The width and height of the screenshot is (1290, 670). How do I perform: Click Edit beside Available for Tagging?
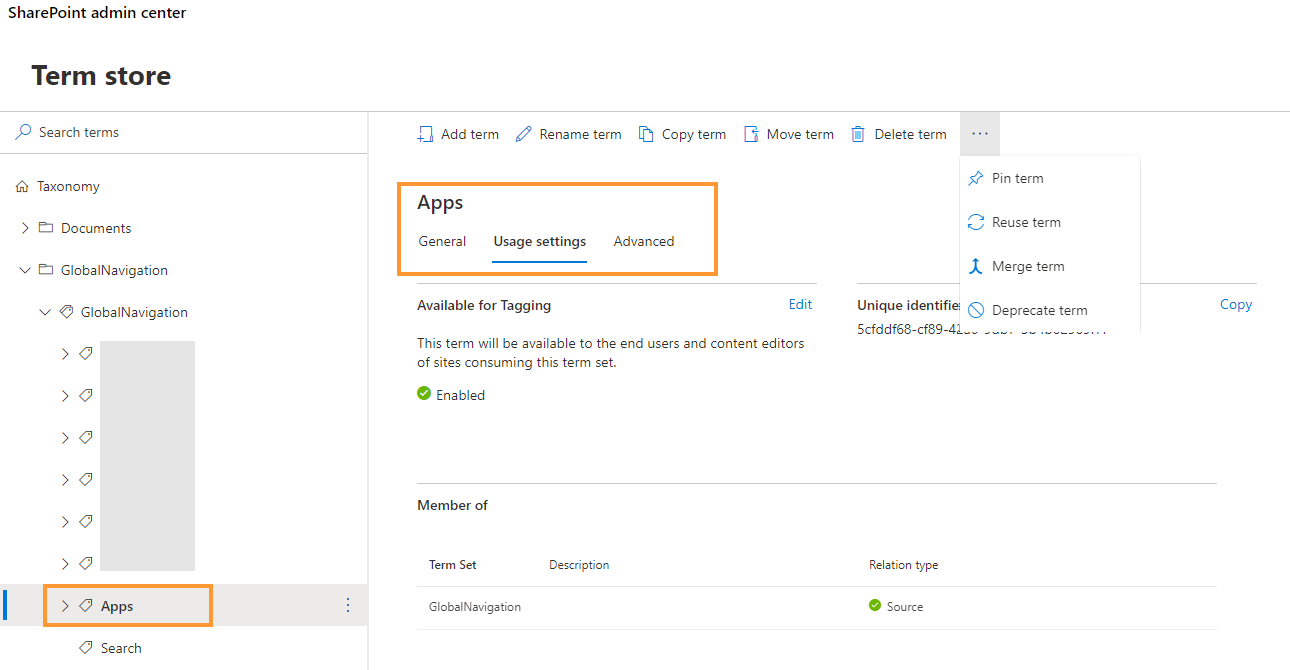(x=800, y=304)
